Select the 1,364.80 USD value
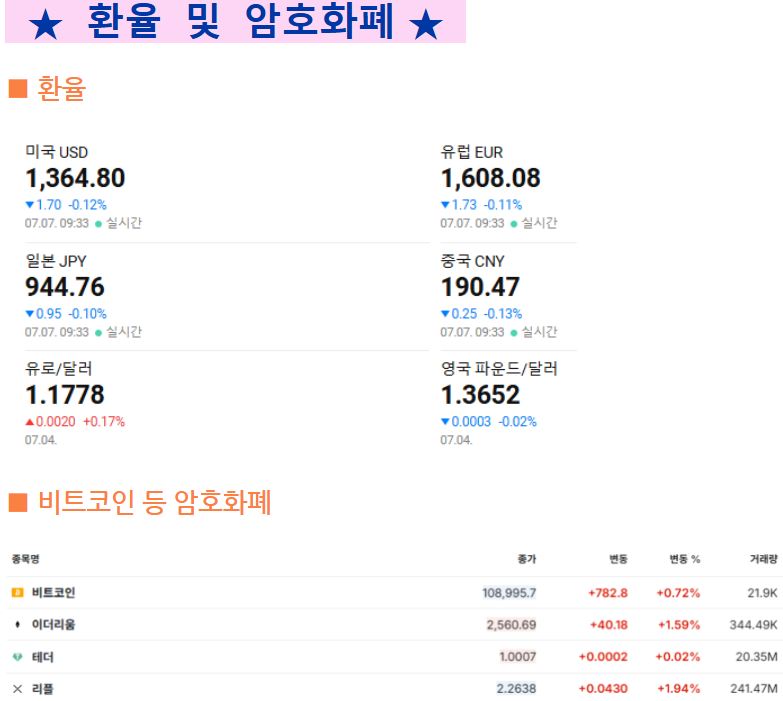 (x=75, y=178)
